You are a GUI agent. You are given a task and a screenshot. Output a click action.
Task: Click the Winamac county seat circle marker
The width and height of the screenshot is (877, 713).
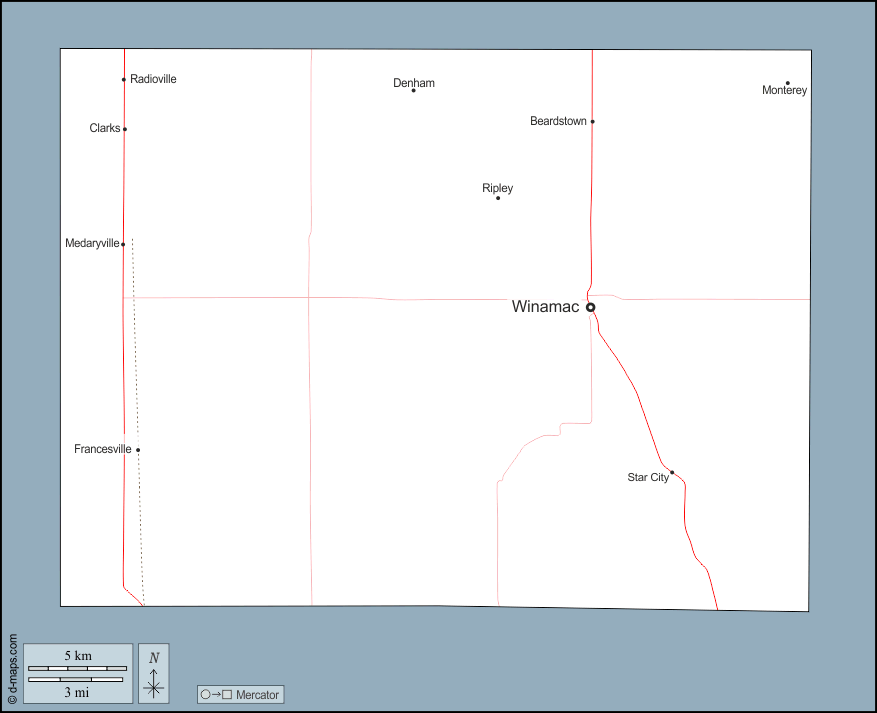point(590,307)
